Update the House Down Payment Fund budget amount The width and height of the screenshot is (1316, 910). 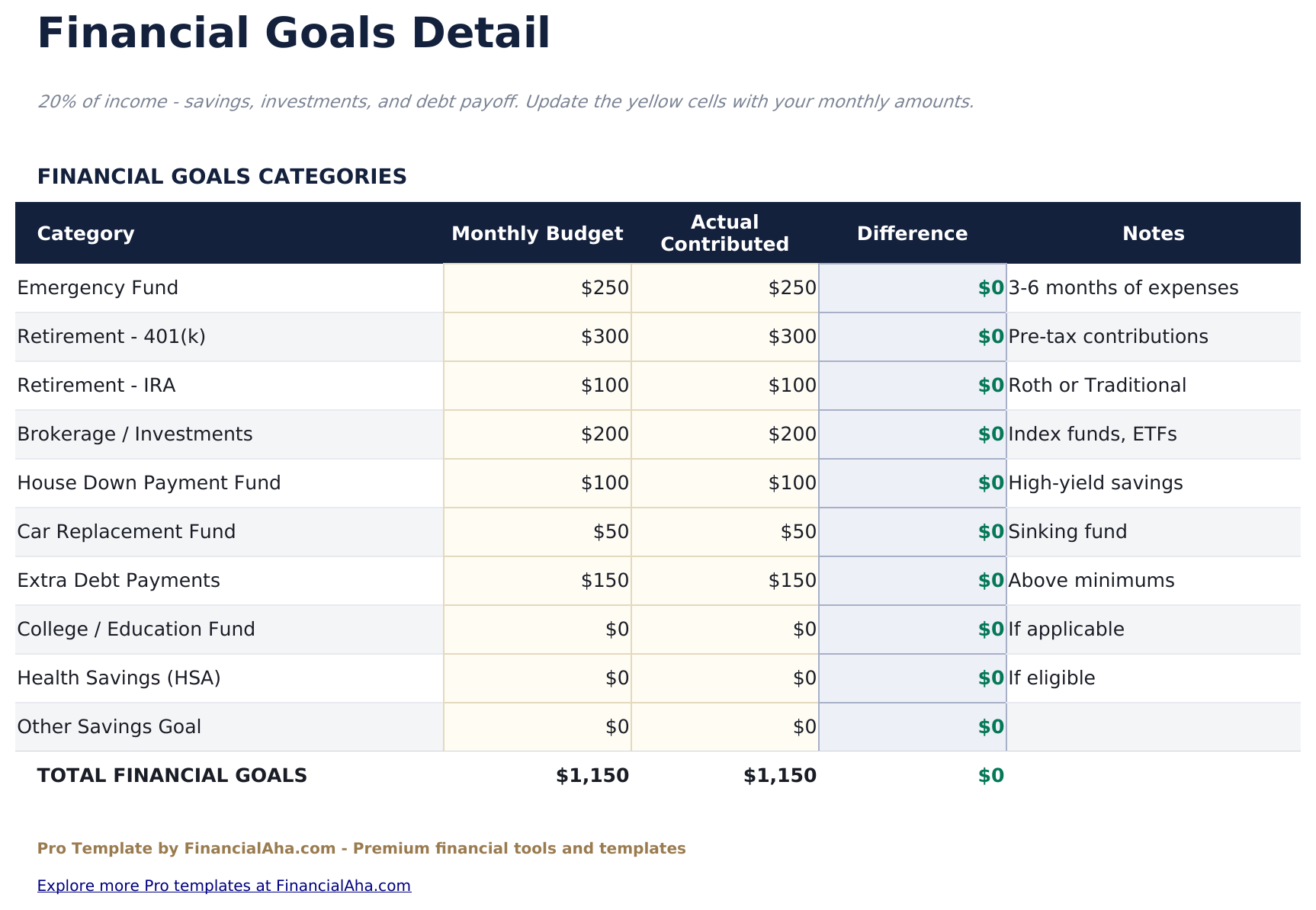click(537, 482)
